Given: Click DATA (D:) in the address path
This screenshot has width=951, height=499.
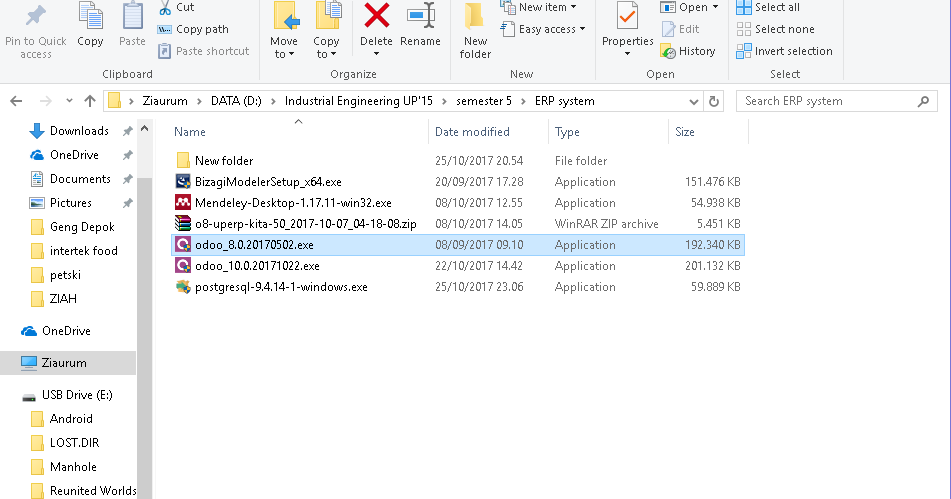Looking at the screenshot, I should point(236,101).
